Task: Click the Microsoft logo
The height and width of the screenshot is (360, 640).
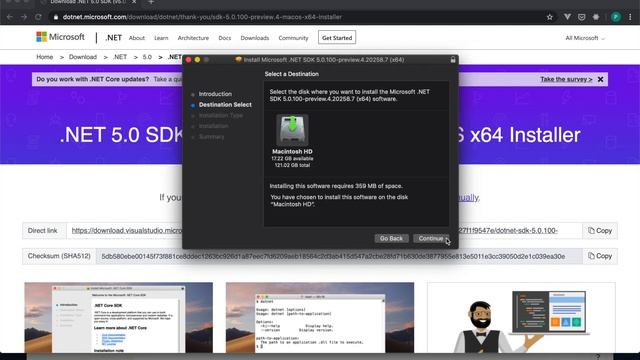Action: (x=60, y=37)
